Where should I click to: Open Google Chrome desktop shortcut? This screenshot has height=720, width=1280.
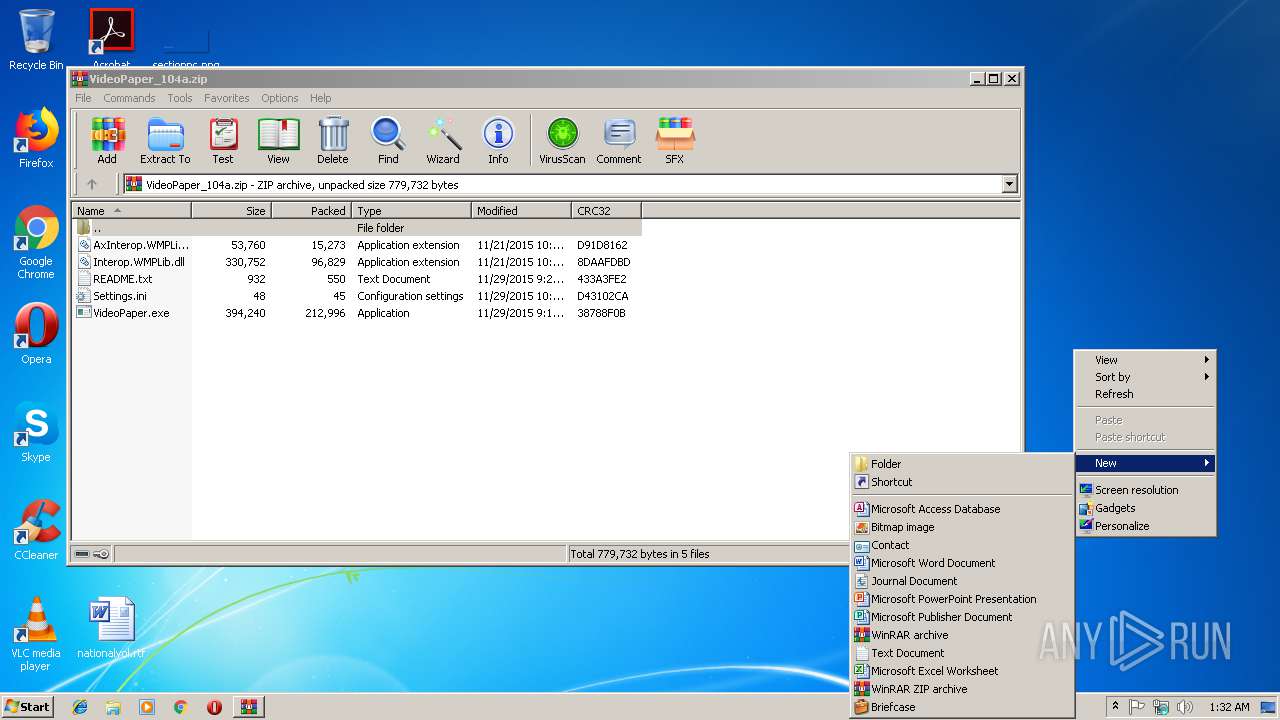[36, 242]
